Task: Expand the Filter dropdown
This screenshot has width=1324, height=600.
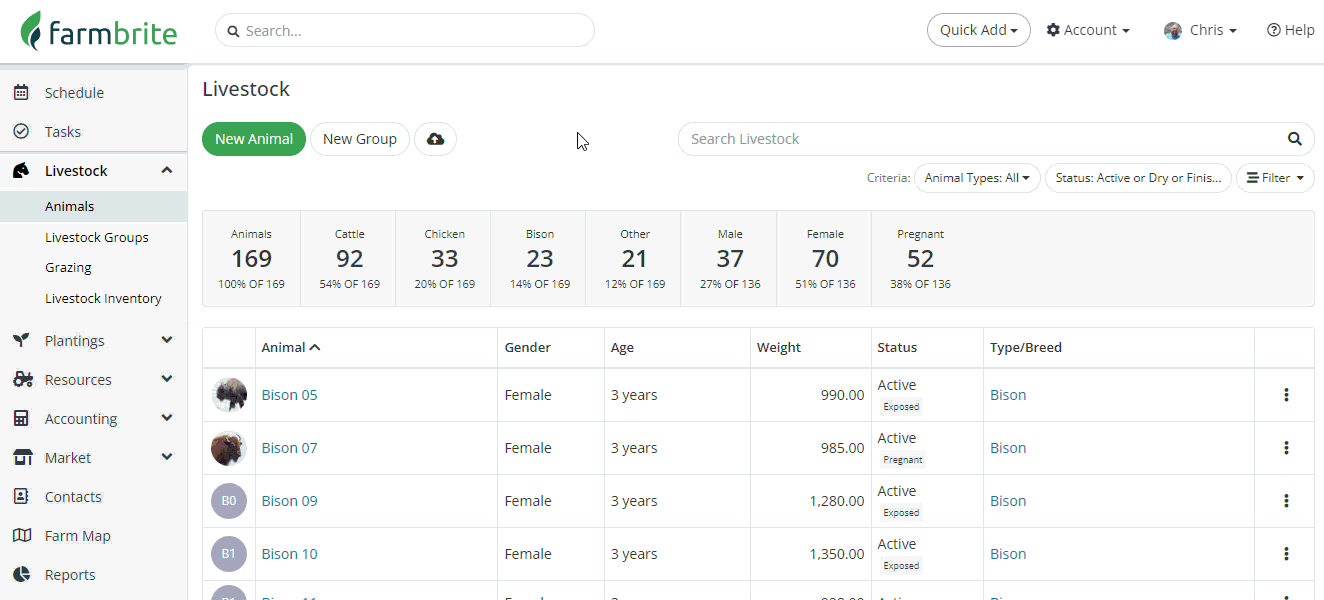Action: (x=1275, y=178)
